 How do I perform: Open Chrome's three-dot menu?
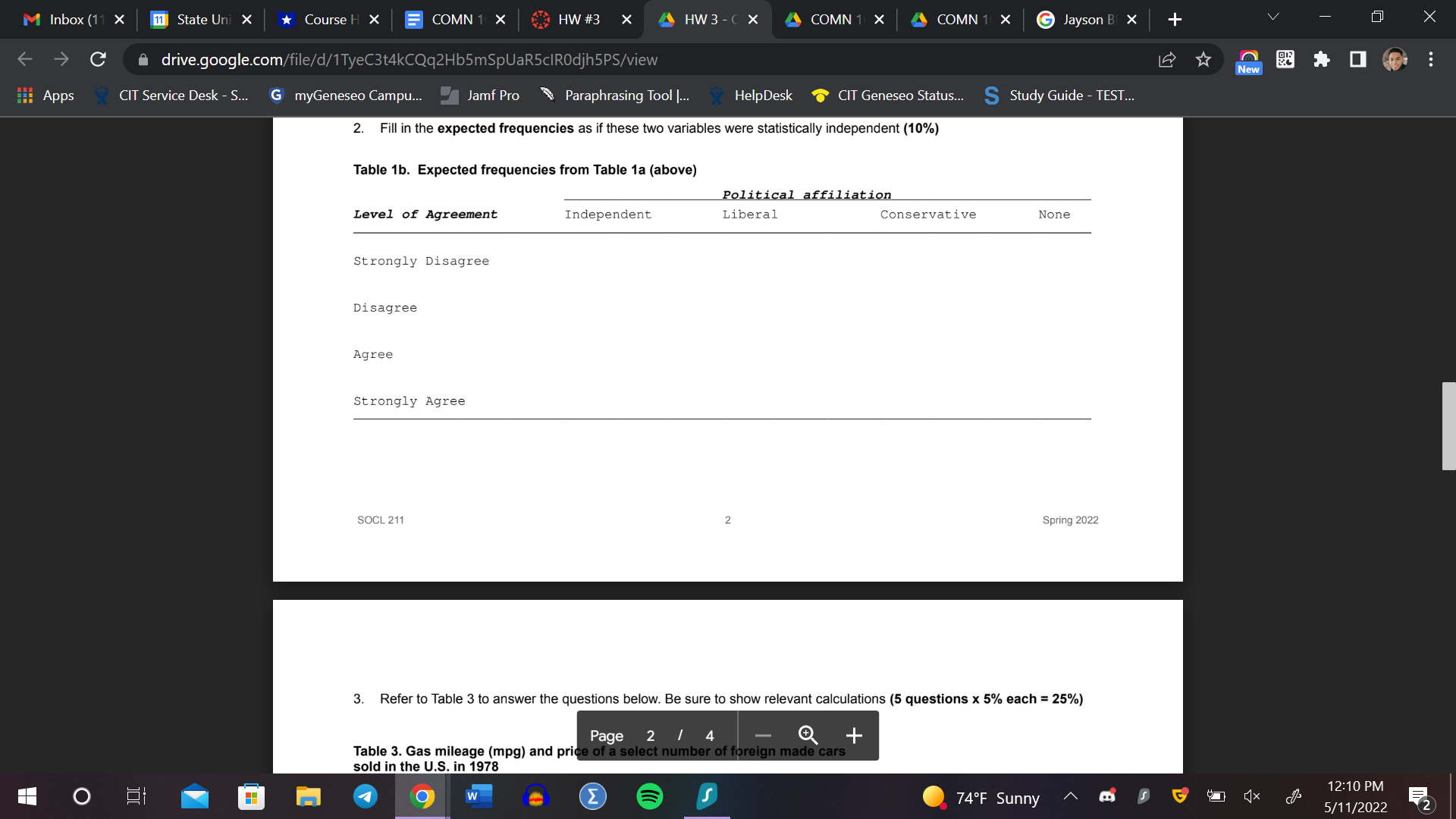pos(1430,59)
